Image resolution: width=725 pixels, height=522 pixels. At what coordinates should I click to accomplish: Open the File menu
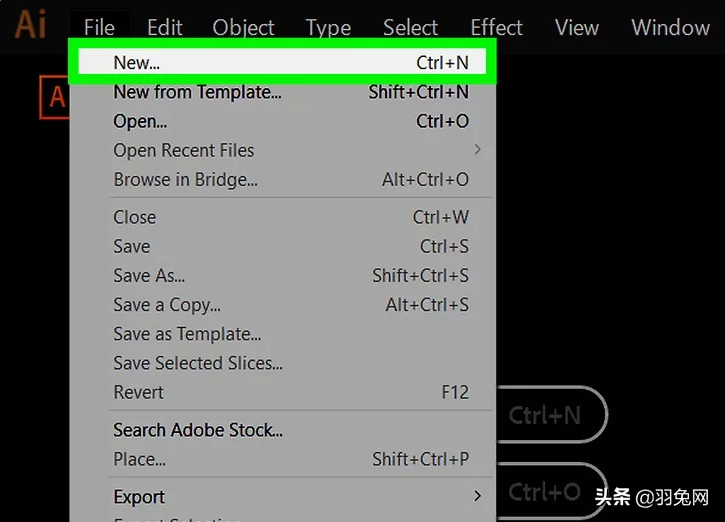tap(99, 27)
